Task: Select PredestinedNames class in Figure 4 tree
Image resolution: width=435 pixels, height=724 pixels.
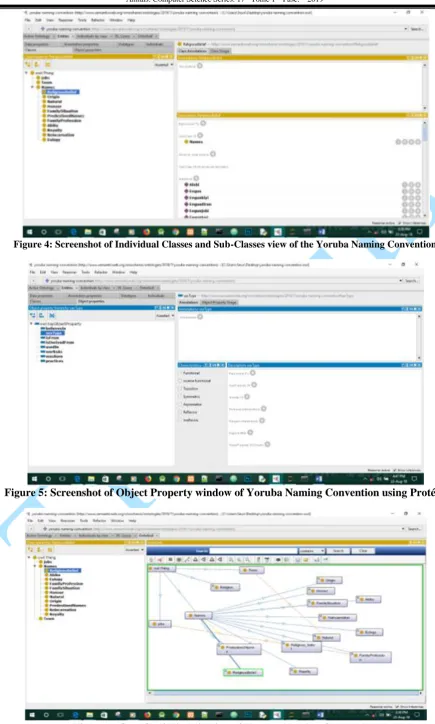Action: coord(66,115)
